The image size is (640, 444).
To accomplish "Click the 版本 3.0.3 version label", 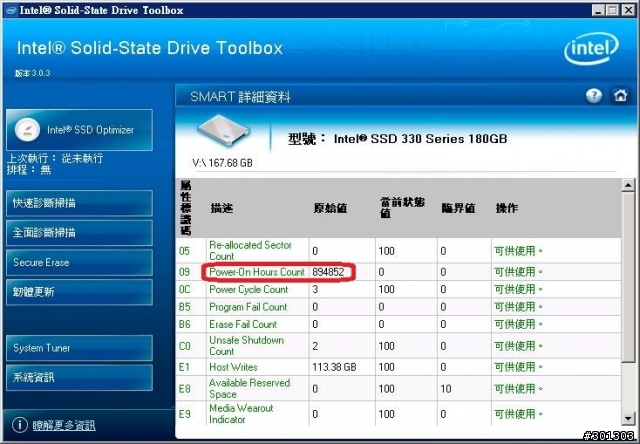I will (x=32, y=73).
